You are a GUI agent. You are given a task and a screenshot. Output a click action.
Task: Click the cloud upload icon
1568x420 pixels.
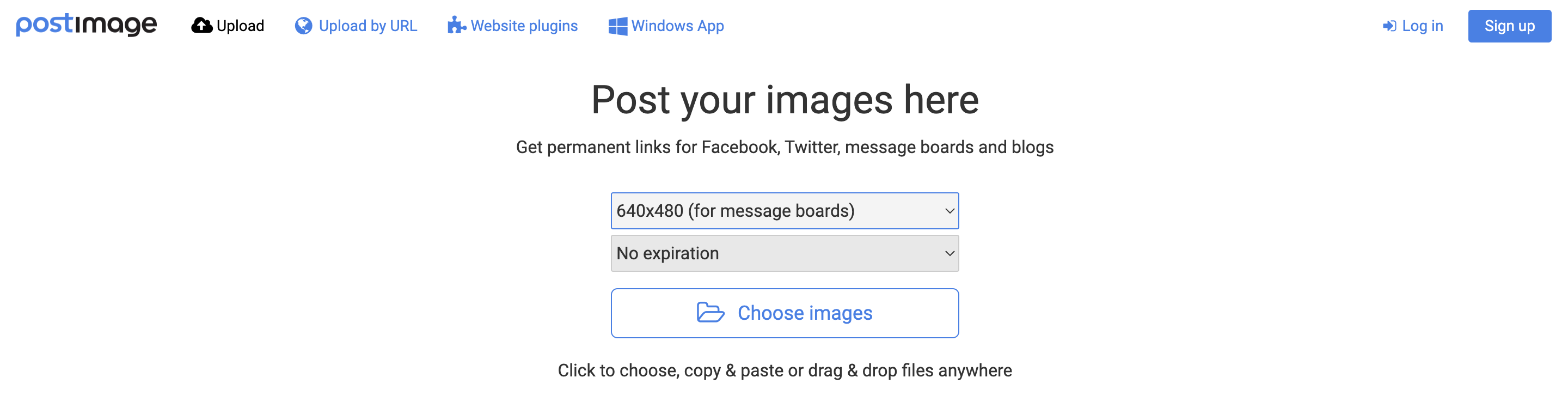coord(201,26)
